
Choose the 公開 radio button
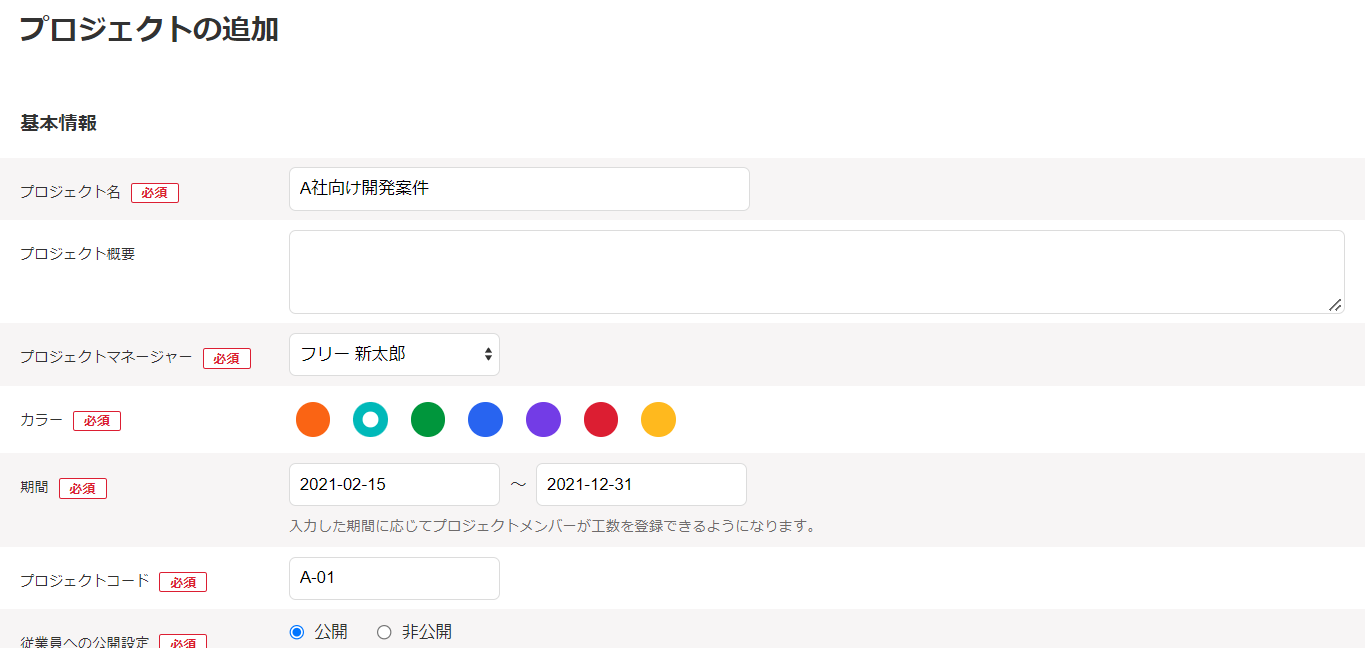[296, 632]
